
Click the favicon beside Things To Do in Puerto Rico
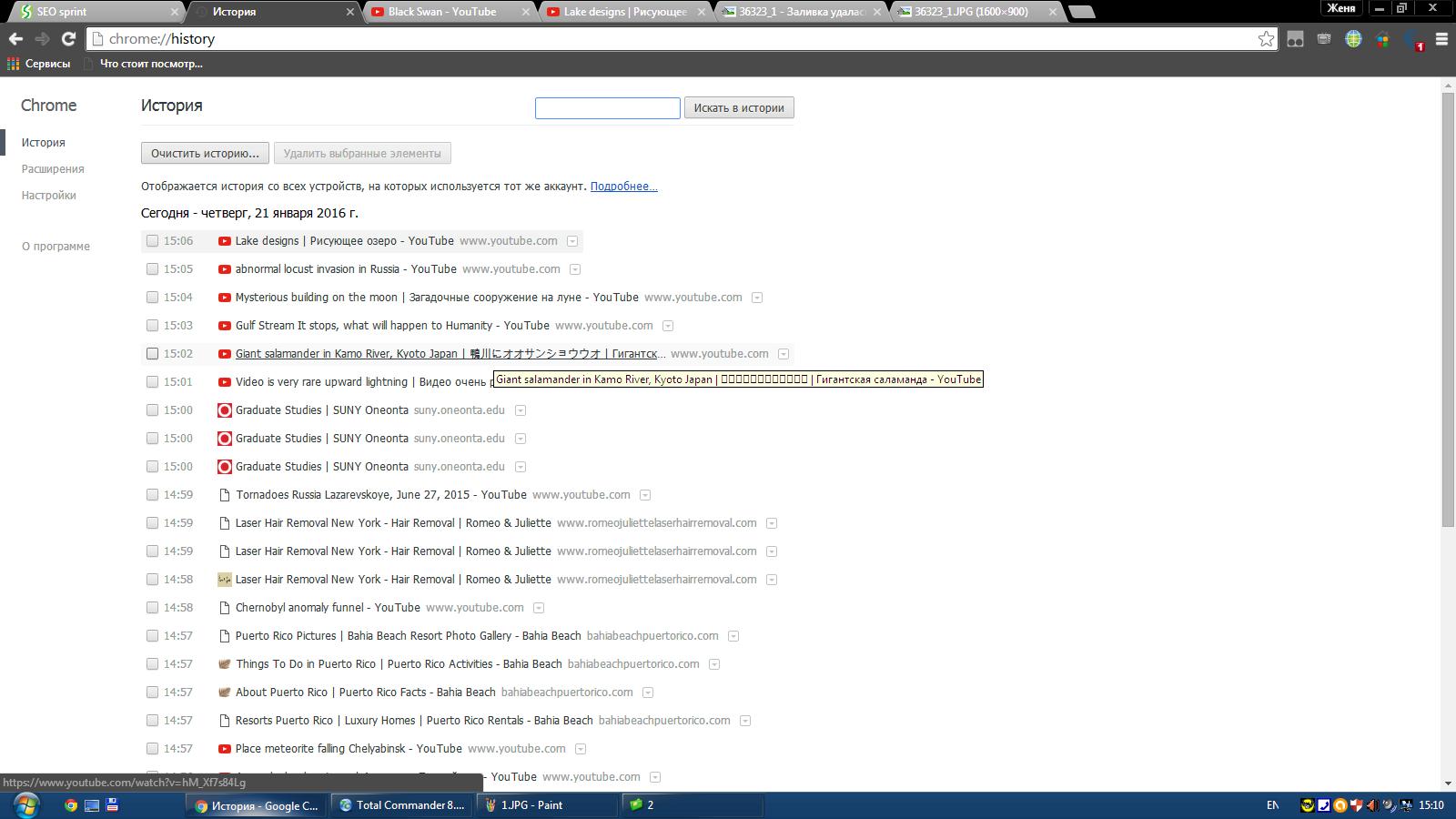click(224, 664)
